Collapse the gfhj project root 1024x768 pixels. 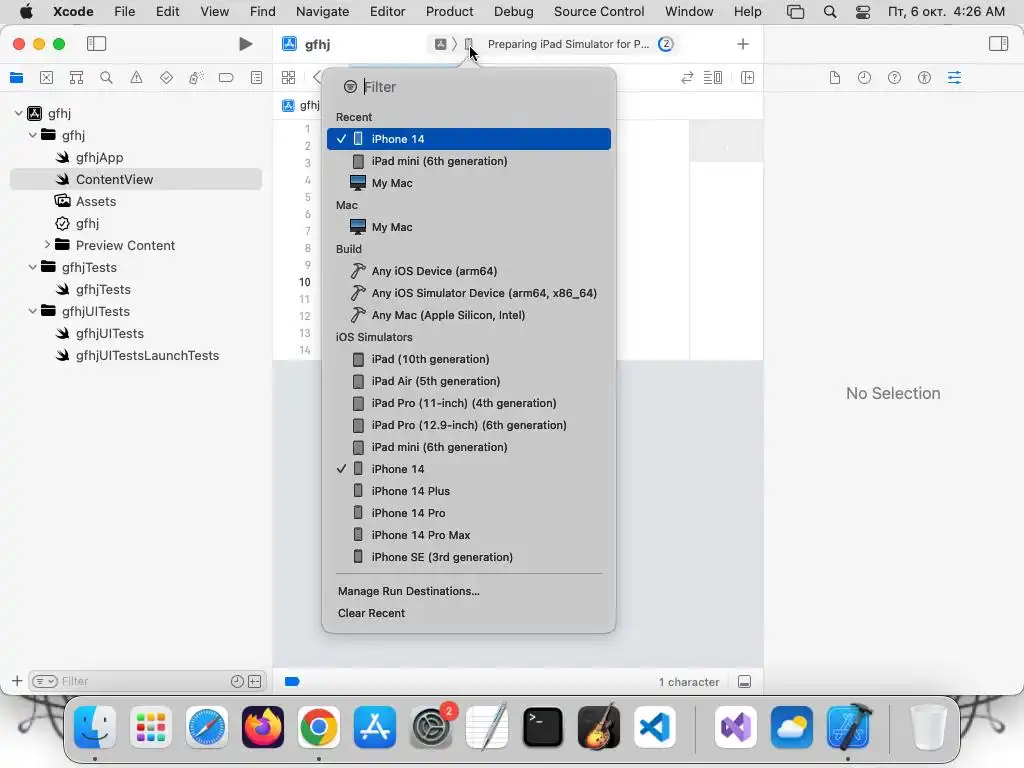[18, 113]
